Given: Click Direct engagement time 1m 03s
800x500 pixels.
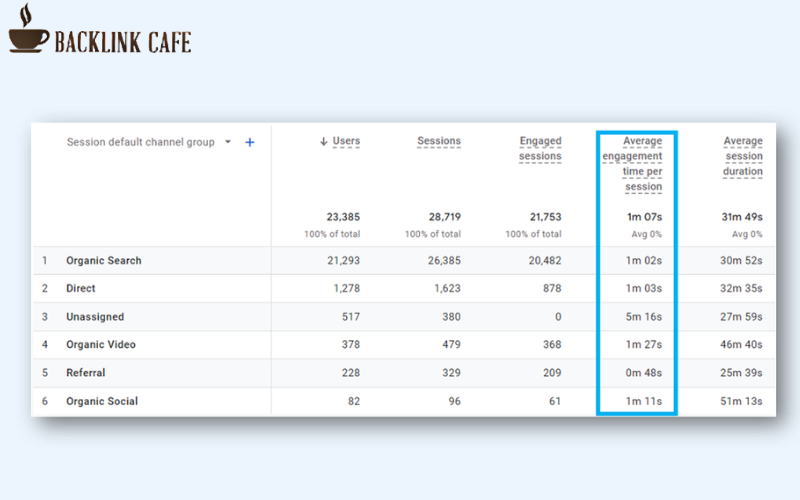Looking at the screenshot, I should pyautogui.click(x=644, y=288).
